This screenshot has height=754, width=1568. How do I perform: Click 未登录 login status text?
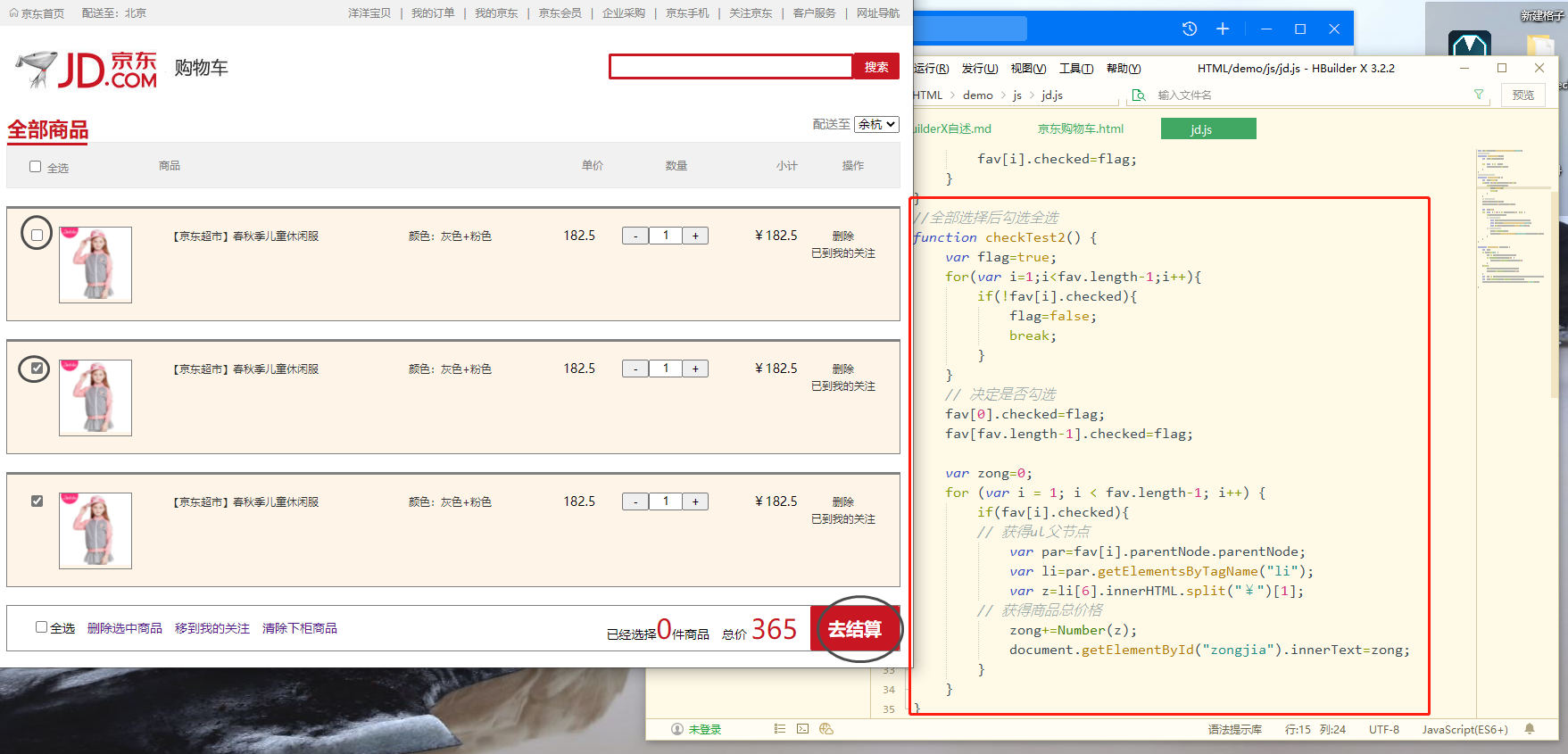click(705, 729)
